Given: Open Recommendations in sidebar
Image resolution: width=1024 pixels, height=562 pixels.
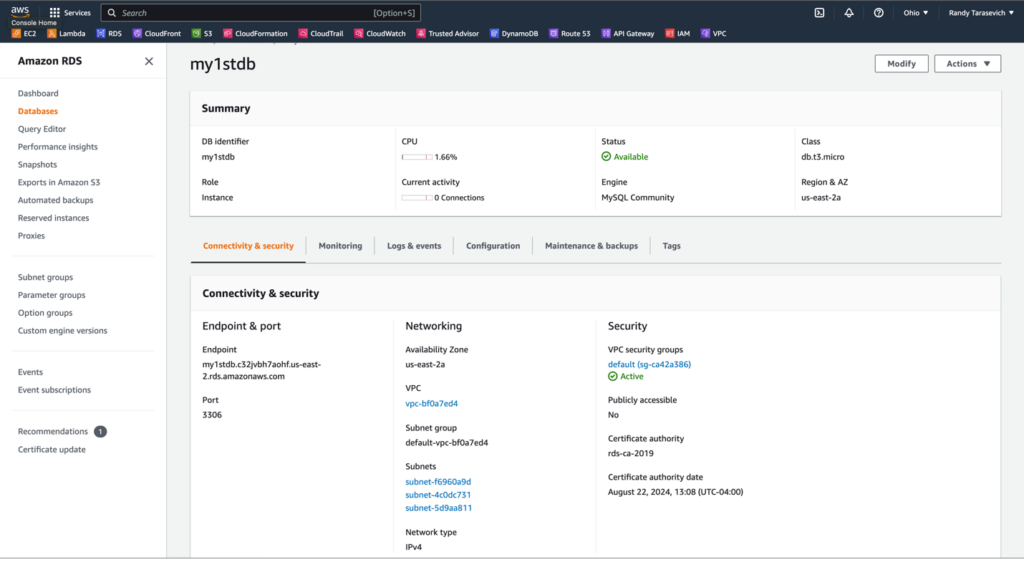Looking at the screenshot, I should click(52, 431).
